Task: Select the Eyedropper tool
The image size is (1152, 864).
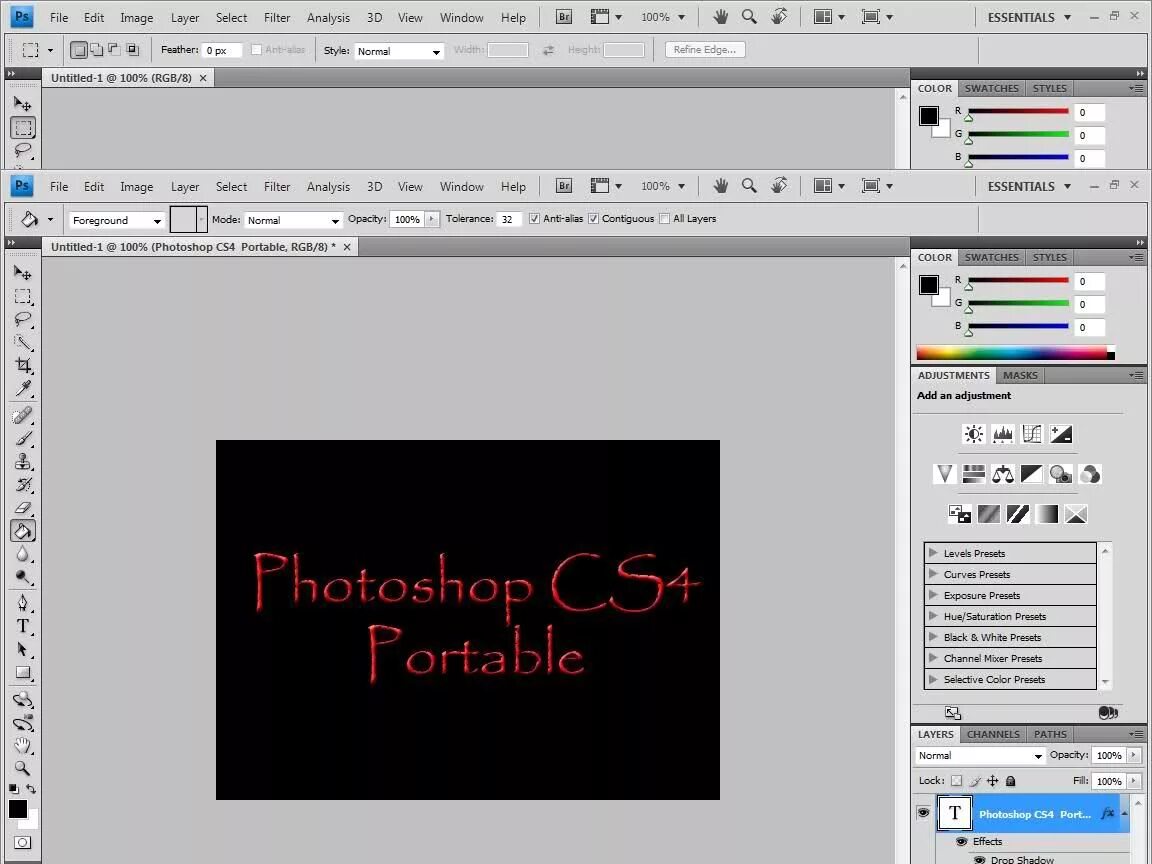Action: point(23,388)
